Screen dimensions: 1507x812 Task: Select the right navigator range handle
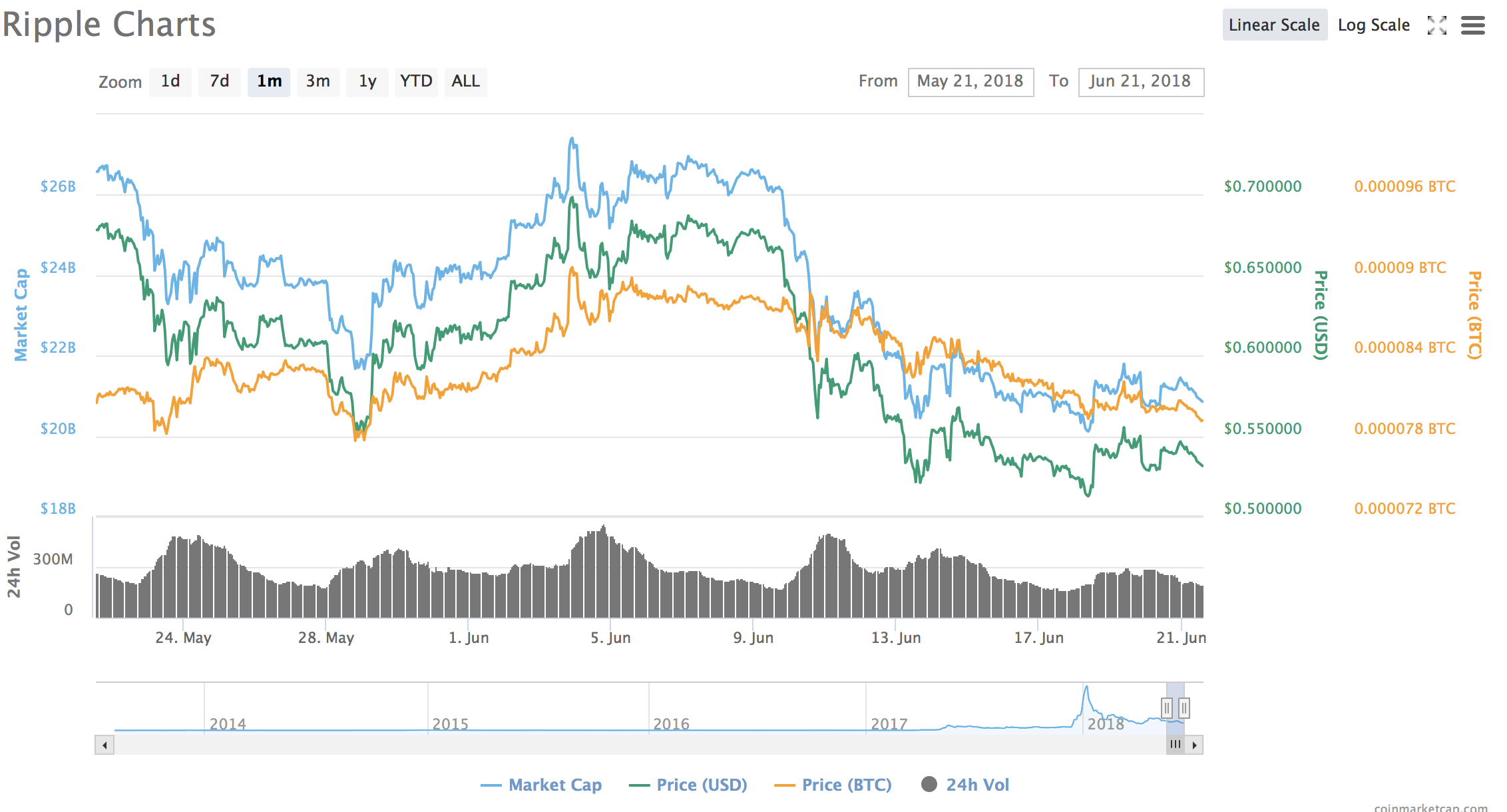pyautogui.click(x=1184, y=708)
